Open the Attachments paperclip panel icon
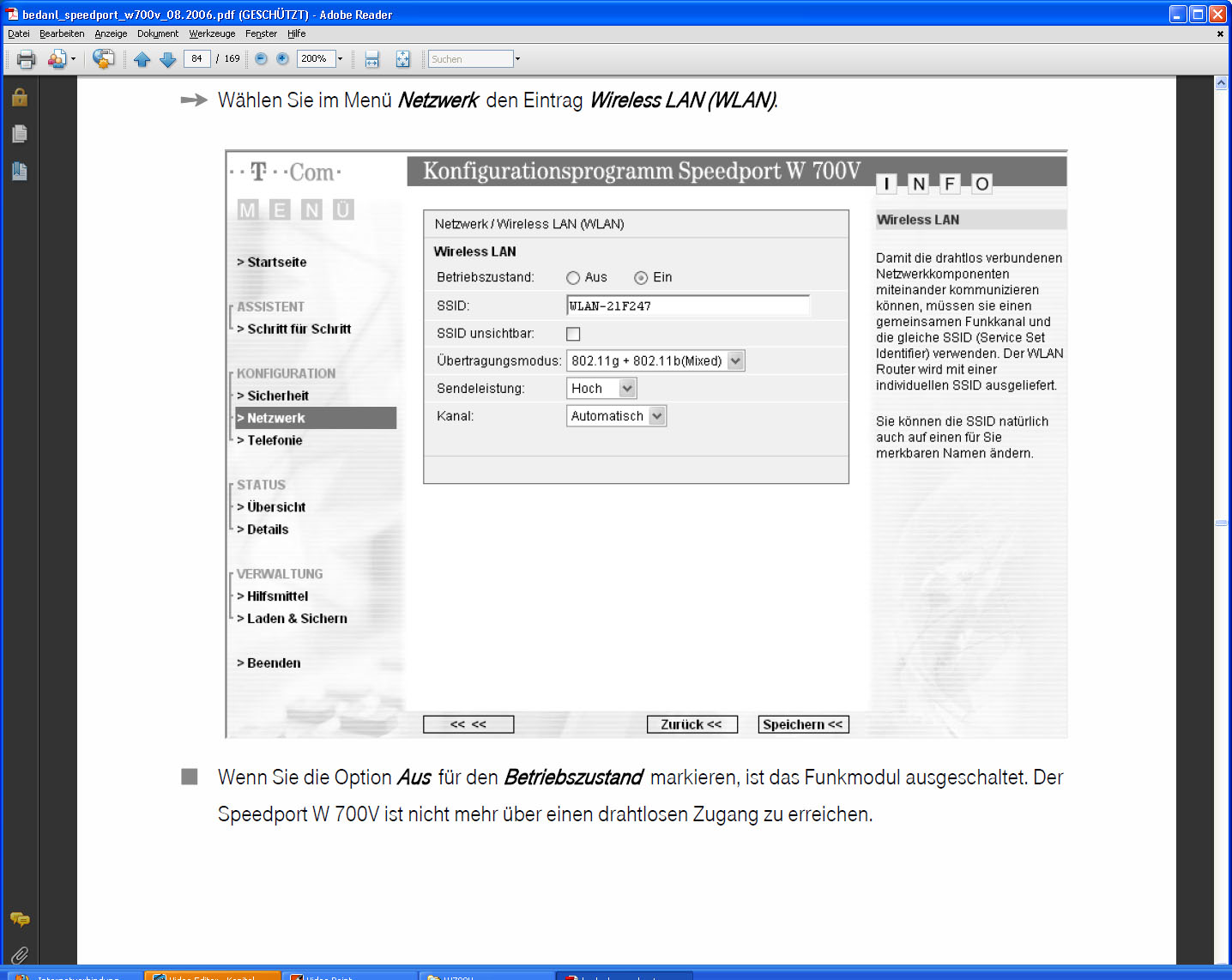 click(20, 954)
